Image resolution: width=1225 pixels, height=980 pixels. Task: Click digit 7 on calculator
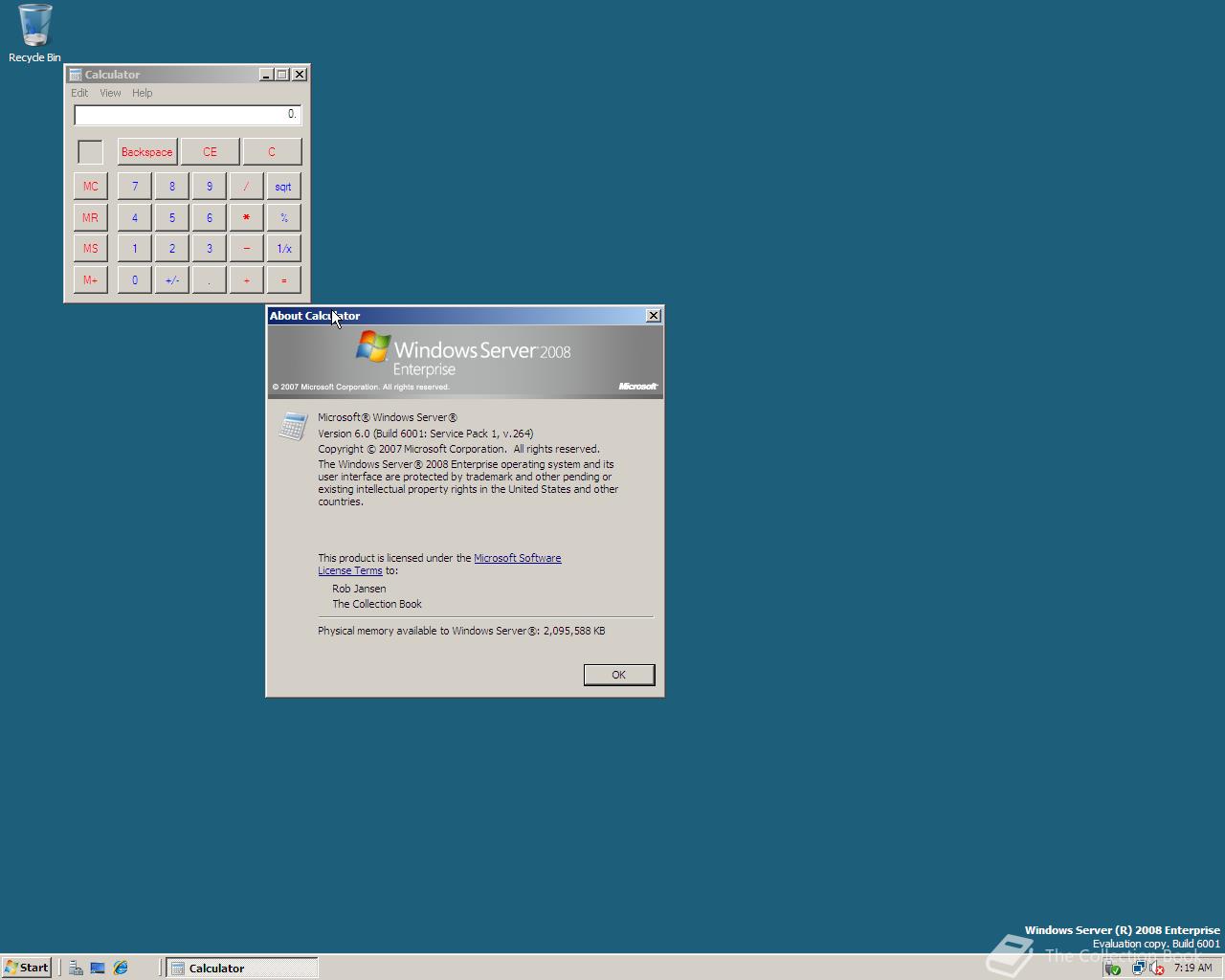click(135, 187)
